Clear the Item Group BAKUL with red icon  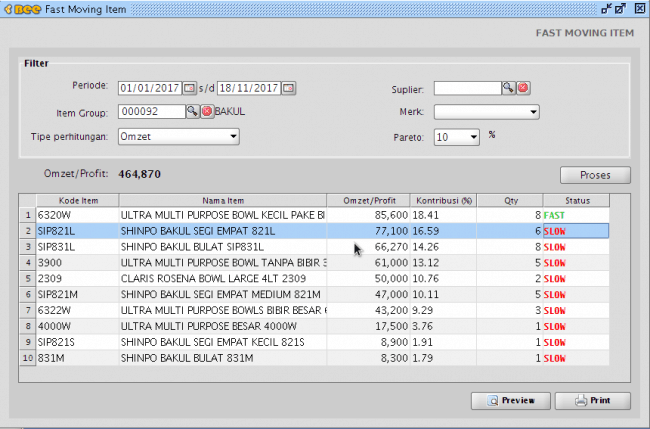[207, 111]
